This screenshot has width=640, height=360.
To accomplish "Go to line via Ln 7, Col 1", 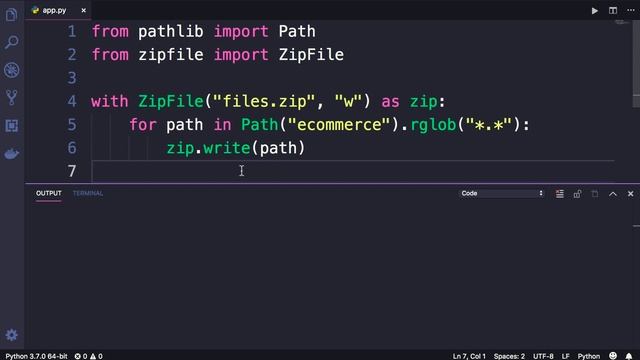I will tap(469, 356).
